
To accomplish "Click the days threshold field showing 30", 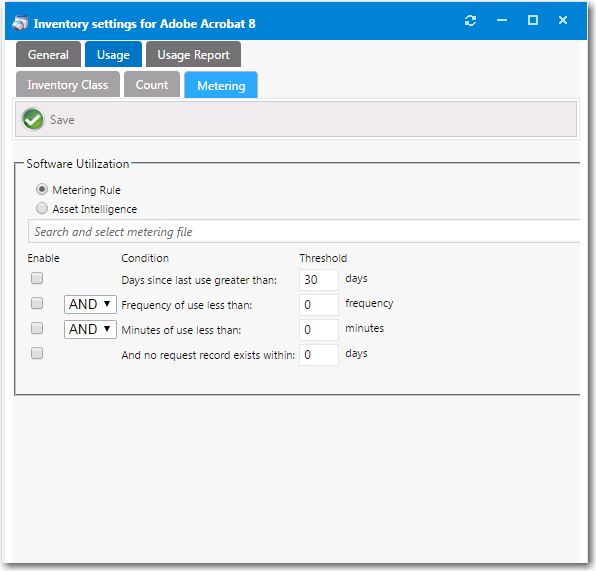I will click(319, 280).
